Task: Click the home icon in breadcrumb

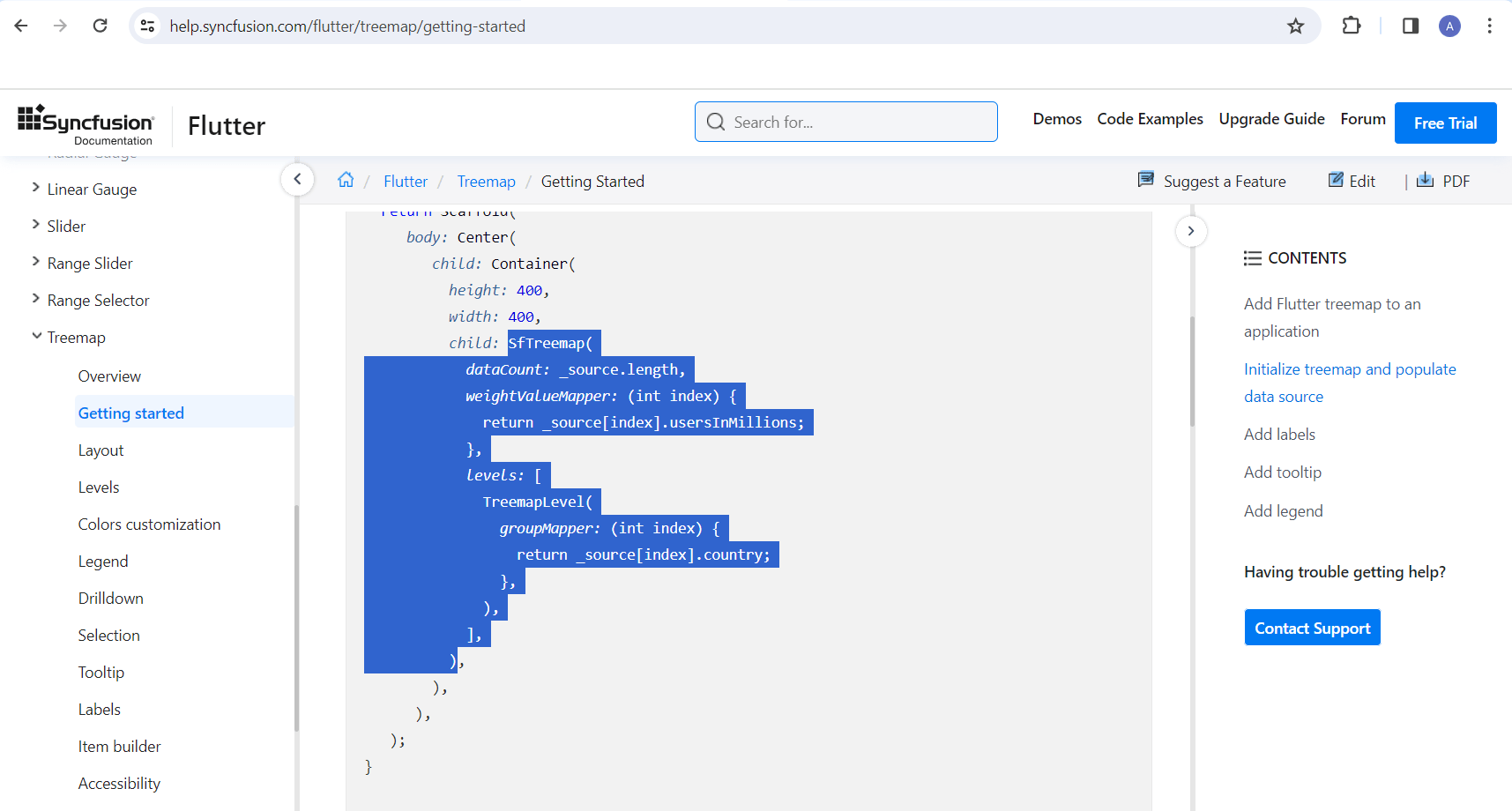Action: (x=346, y=180)
